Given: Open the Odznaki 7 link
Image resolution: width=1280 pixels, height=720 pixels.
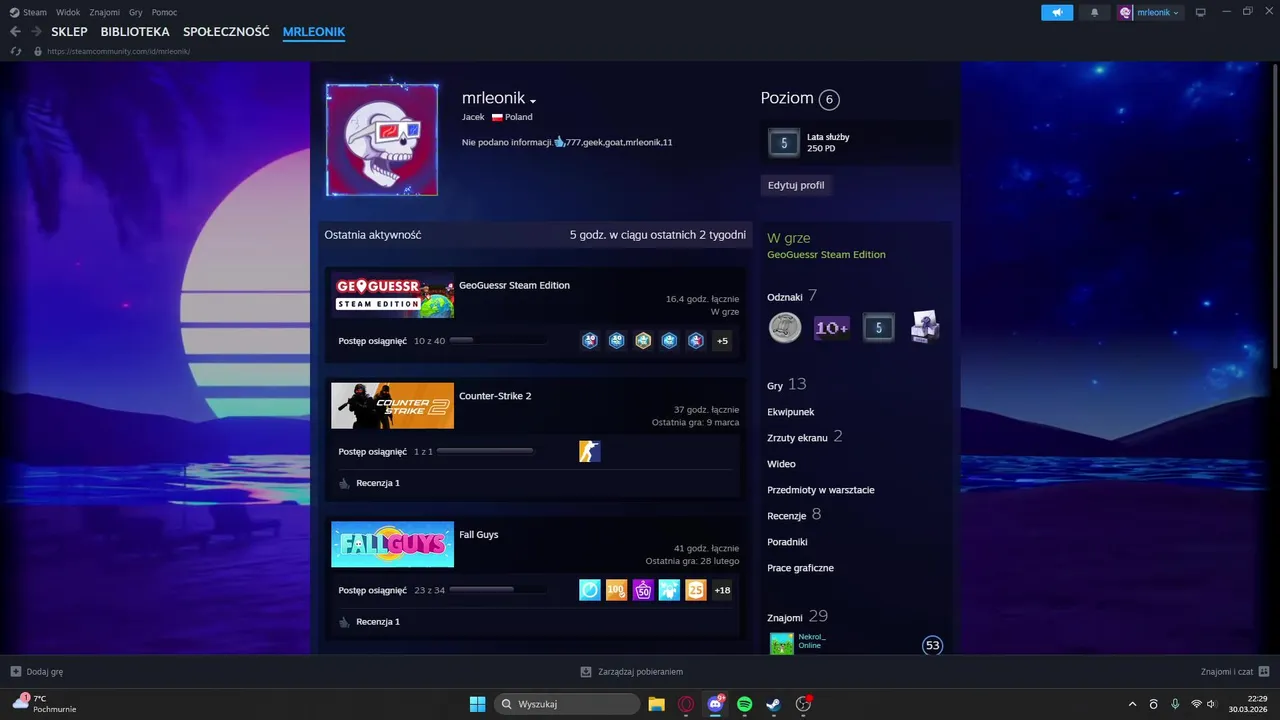Looking at the screenshot, I should (x=792, y=296).
